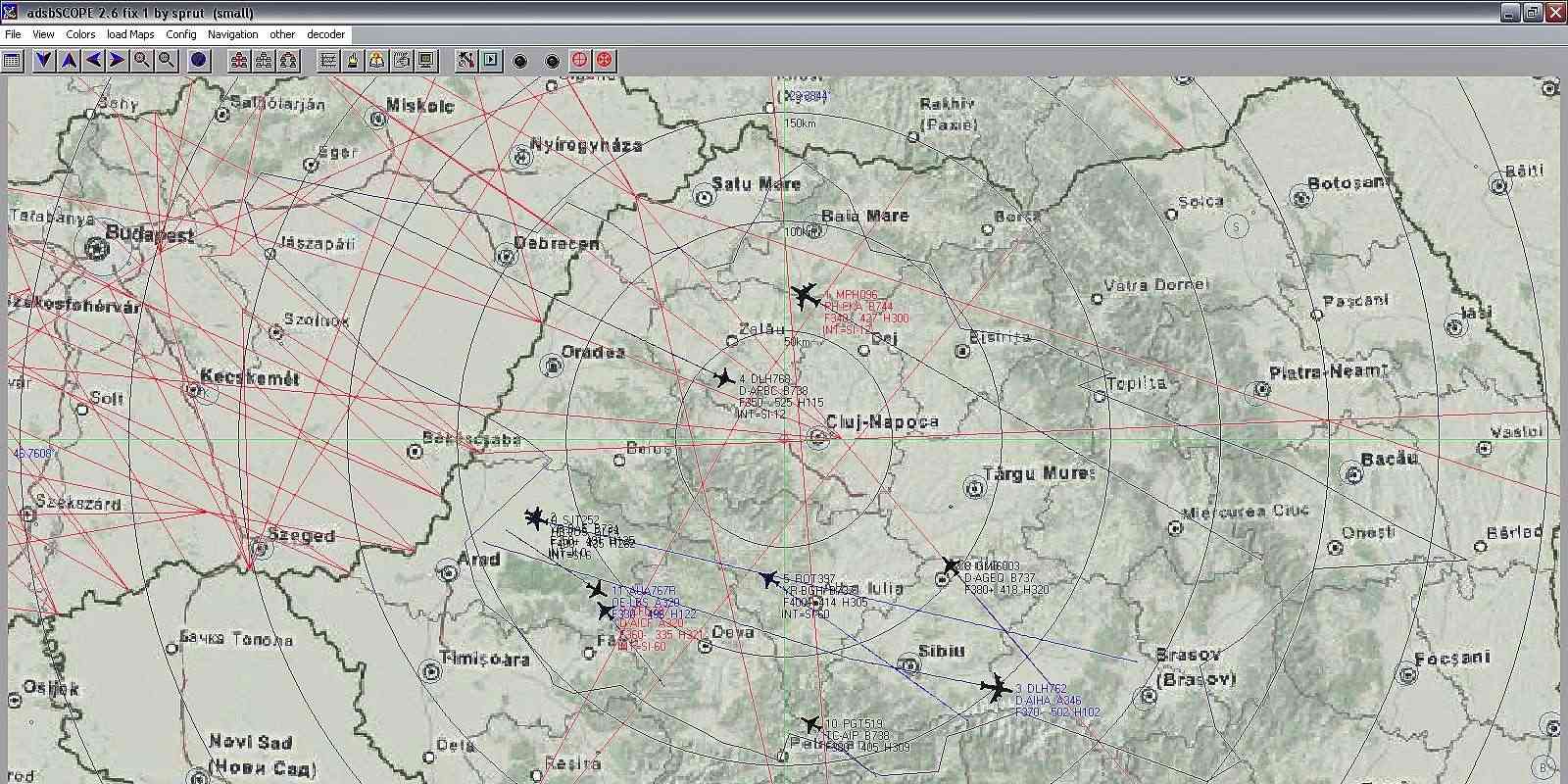1568x784 pixels.
Task: Move map right with right arrow
Action: tap(117, 61)
